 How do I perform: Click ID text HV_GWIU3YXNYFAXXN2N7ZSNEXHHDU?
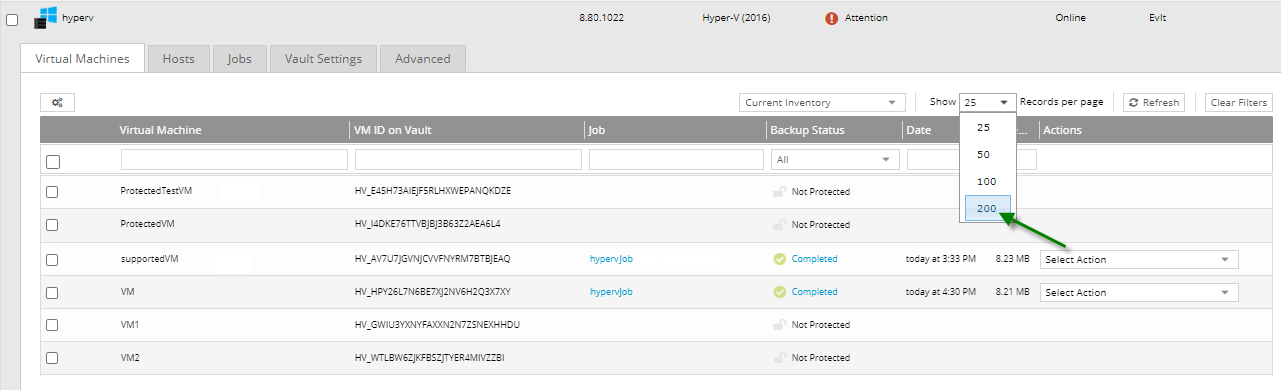(x=437, y=324)
